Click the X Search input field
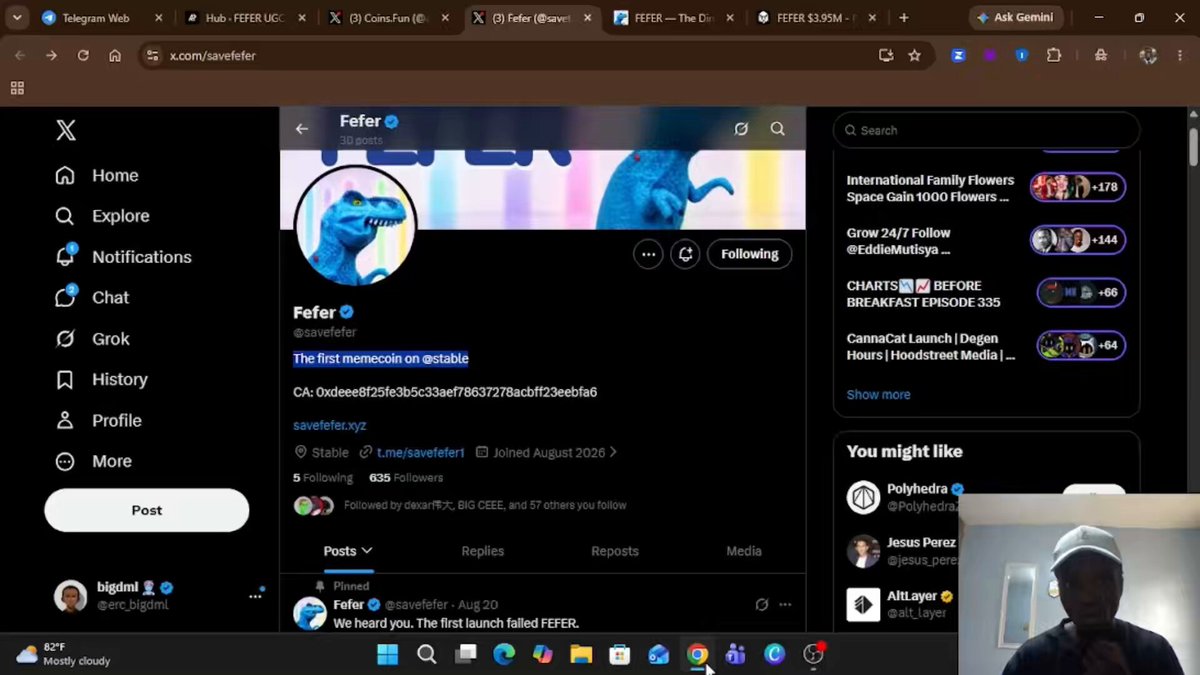 click(987, 130)
